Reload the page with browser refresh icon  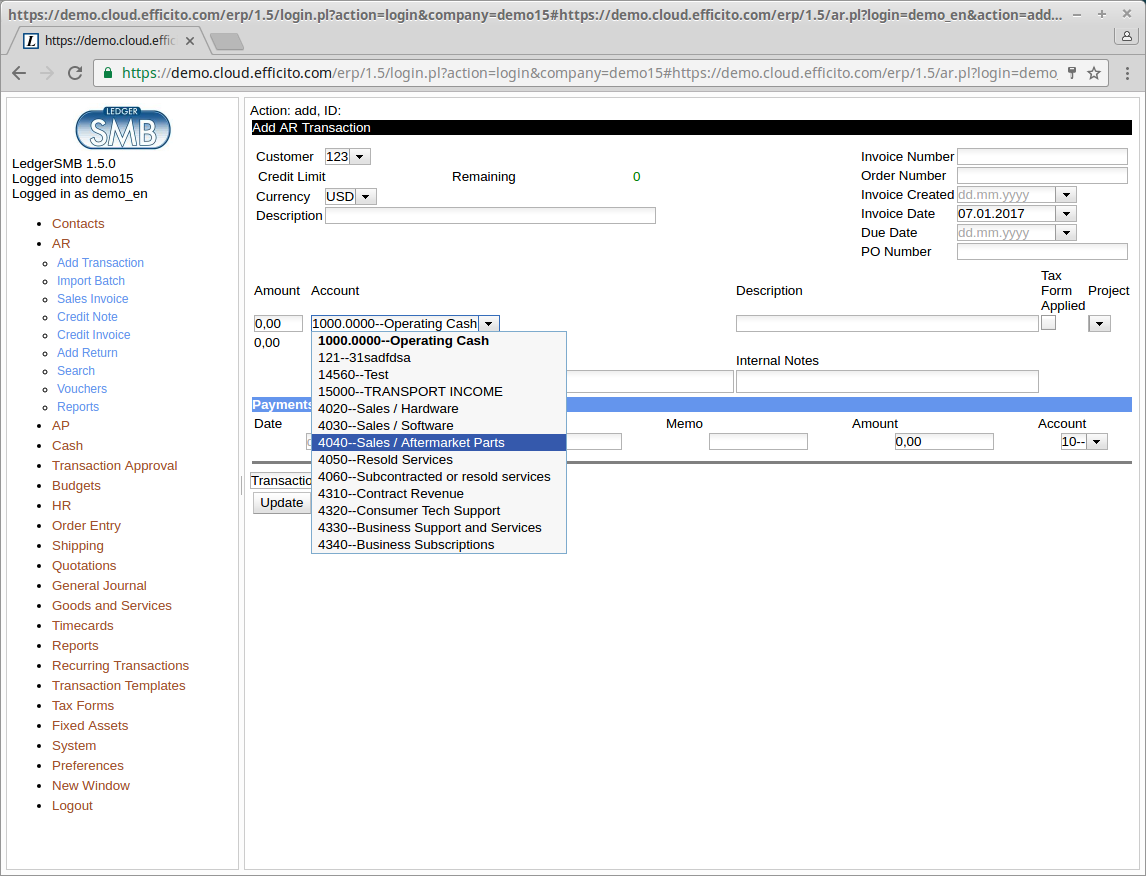pos(75,73)
